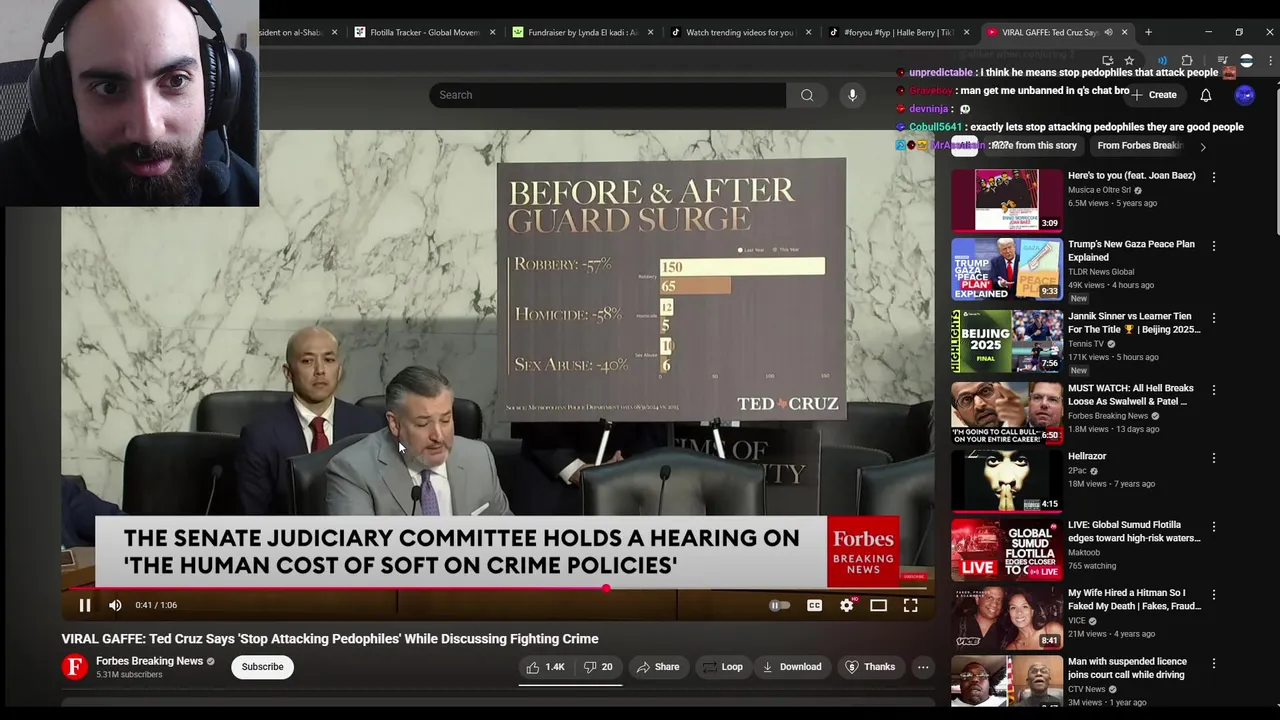Viewport: 1280px width, 720px height.
Task: Open the notifications bell
Action: [1206, 95]
